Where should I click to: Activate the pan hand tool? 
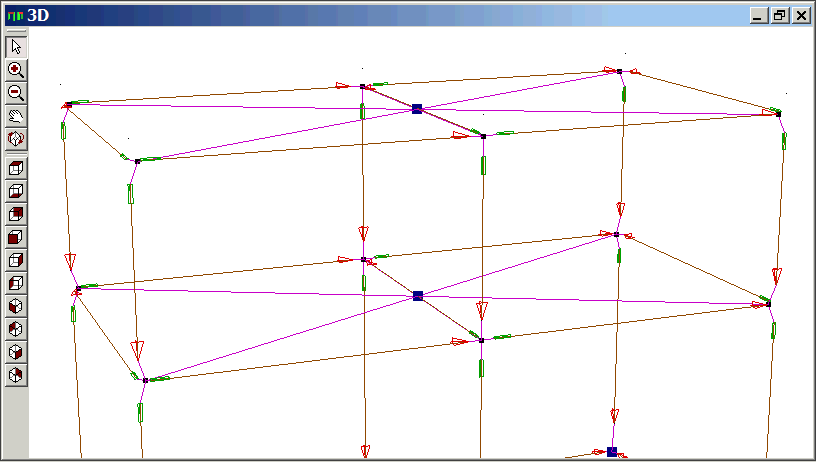click(16, 116)
